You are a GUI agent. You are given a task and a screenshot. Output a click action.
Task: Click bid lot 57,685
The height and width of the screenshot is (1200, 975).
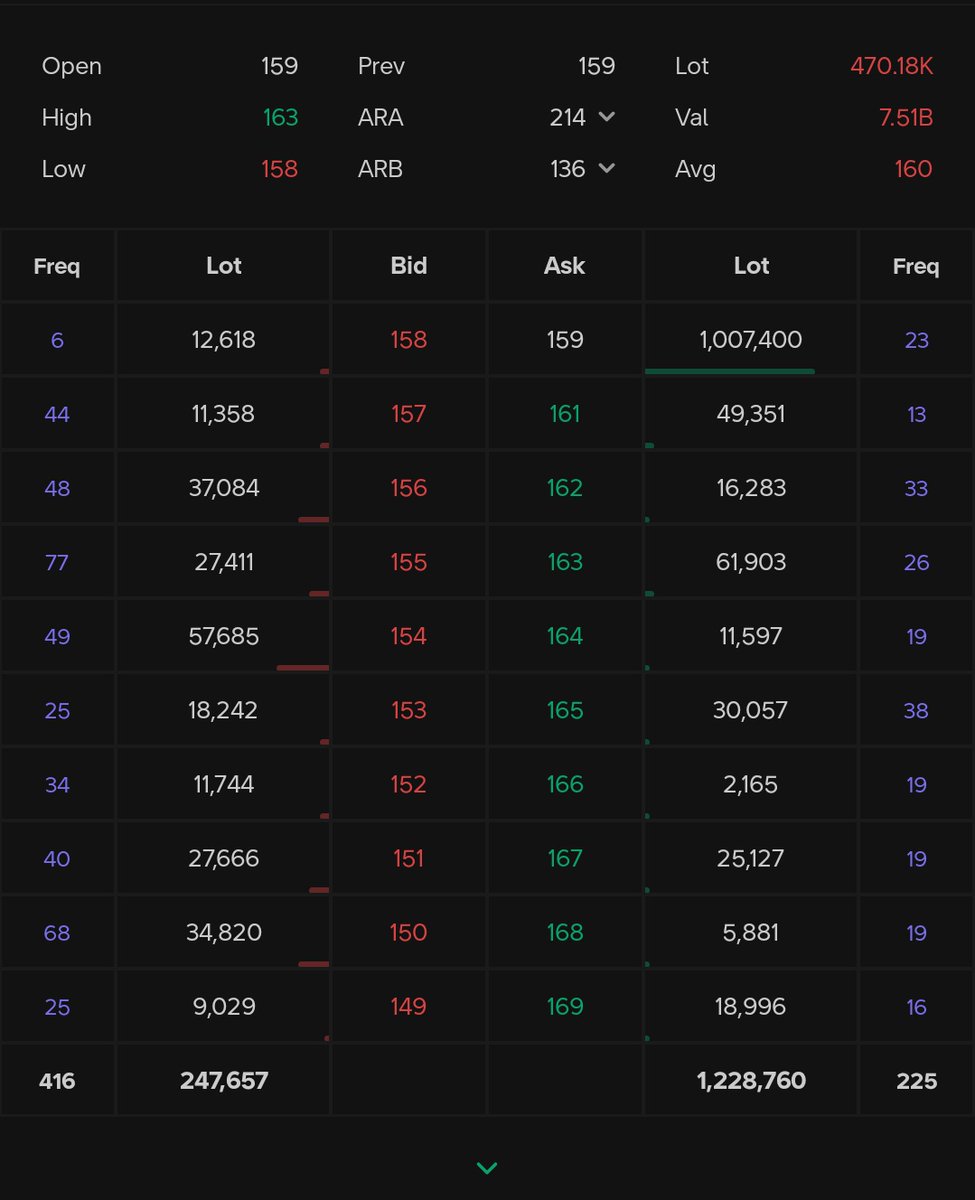click(x=224, y=636)
